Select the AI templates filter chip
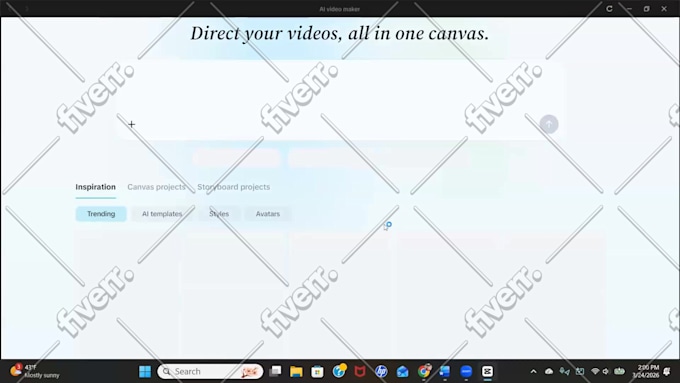 pyautogui.click(x=162, y=214)
